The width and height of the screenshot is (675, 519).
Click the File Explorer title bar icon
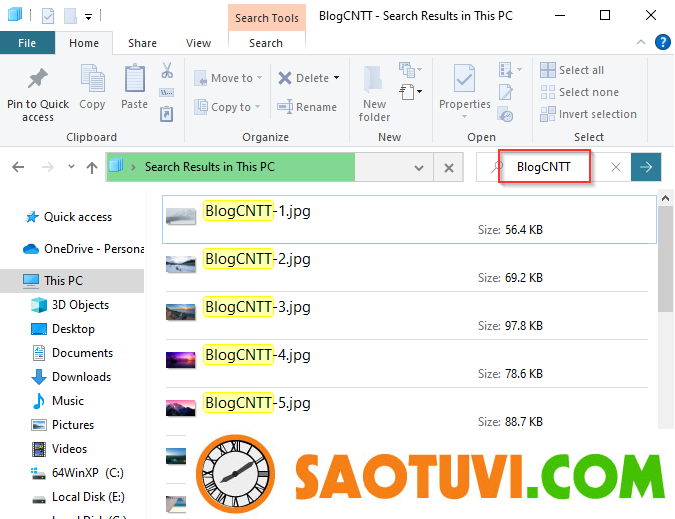coord(15,15)
